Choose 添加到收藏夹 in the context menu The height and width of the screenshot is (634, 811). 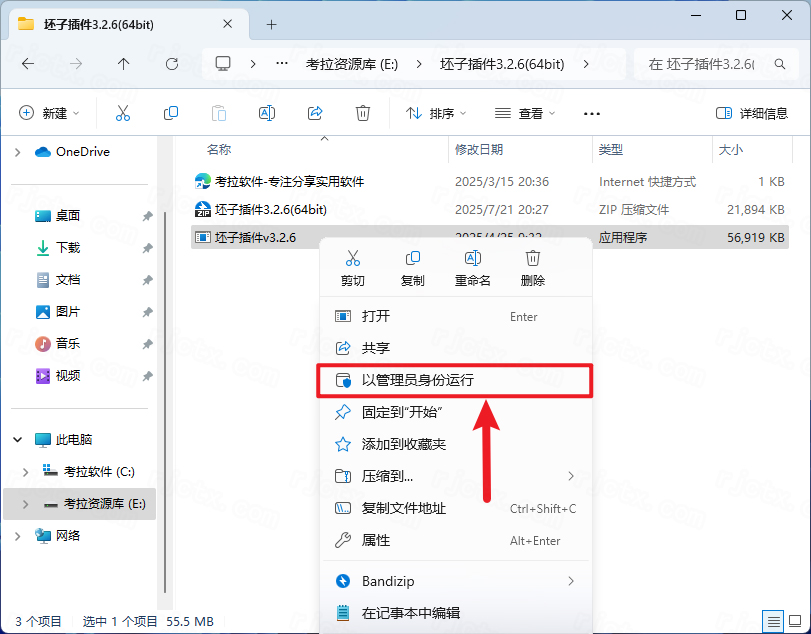tap(456, 444)
